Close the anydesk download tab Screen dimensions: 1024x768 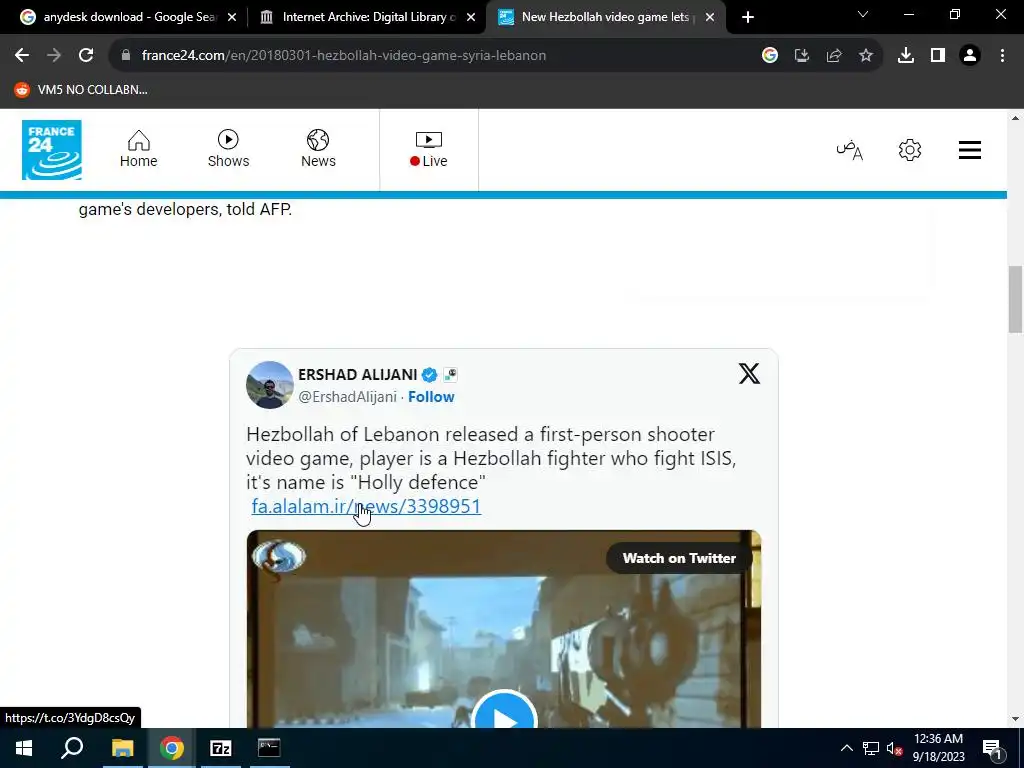[232, 18]
